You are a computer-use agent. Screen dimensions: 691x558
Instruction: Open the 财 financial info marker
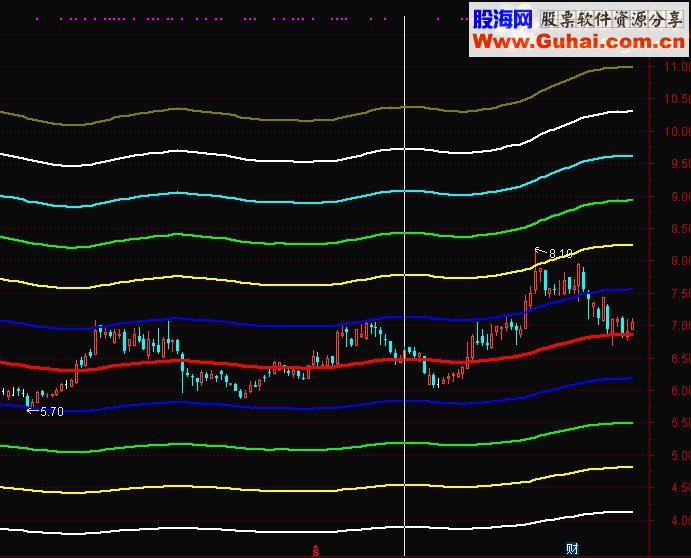[572, 548]
